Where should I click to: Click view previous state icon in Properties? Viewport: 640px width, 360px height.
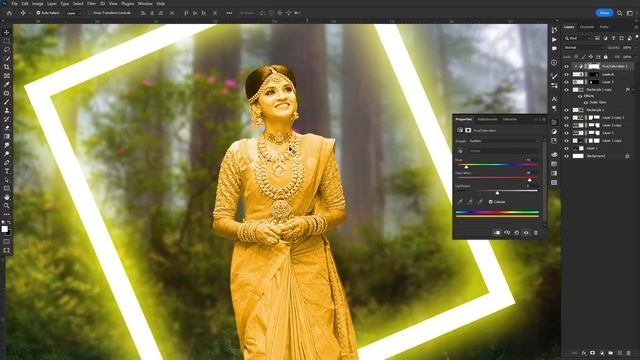point(507,233)
